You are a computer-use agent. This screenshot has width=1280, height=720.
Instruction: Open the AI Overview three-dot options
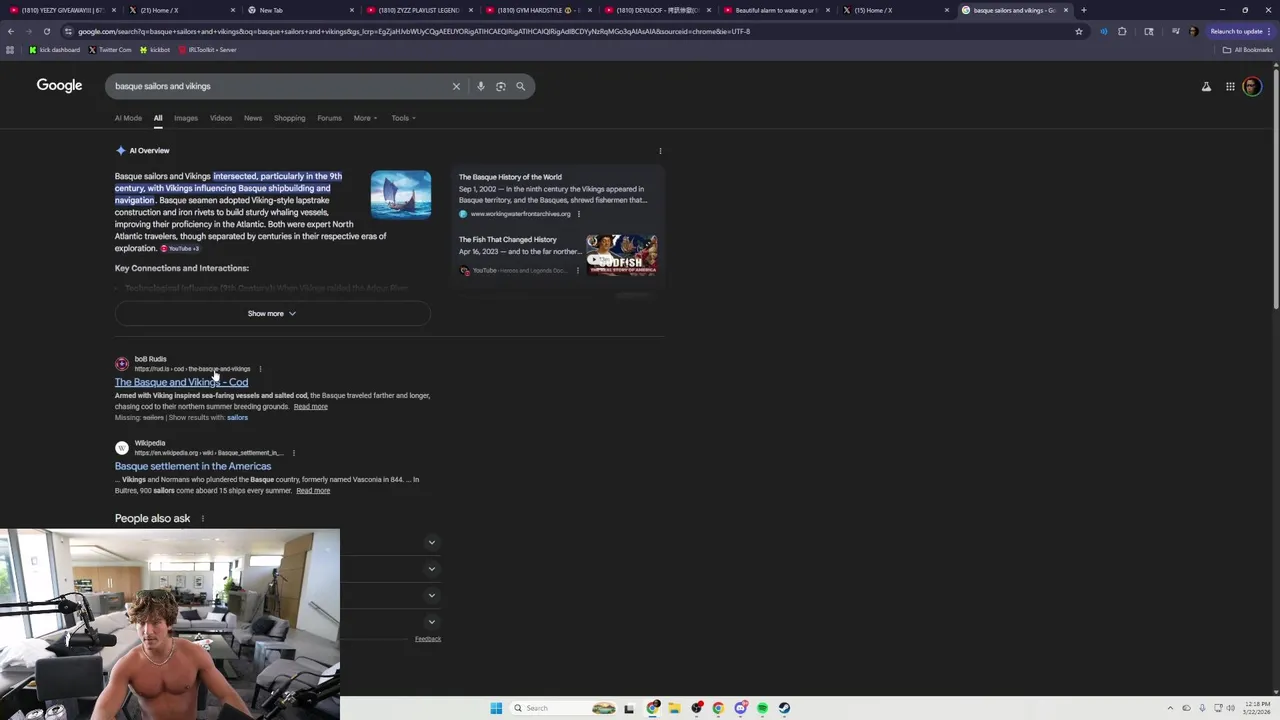point(660,151)
